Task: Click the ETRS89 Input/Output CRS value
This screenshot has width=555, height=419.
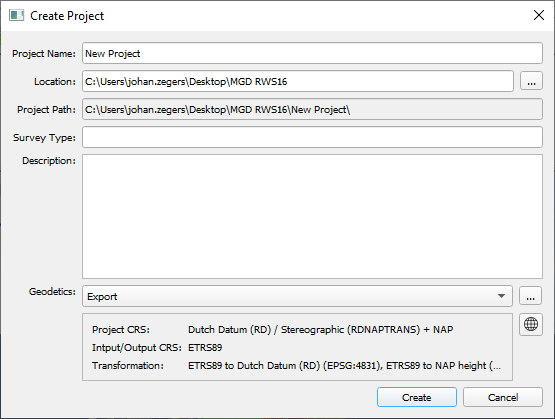Action: 205,348
